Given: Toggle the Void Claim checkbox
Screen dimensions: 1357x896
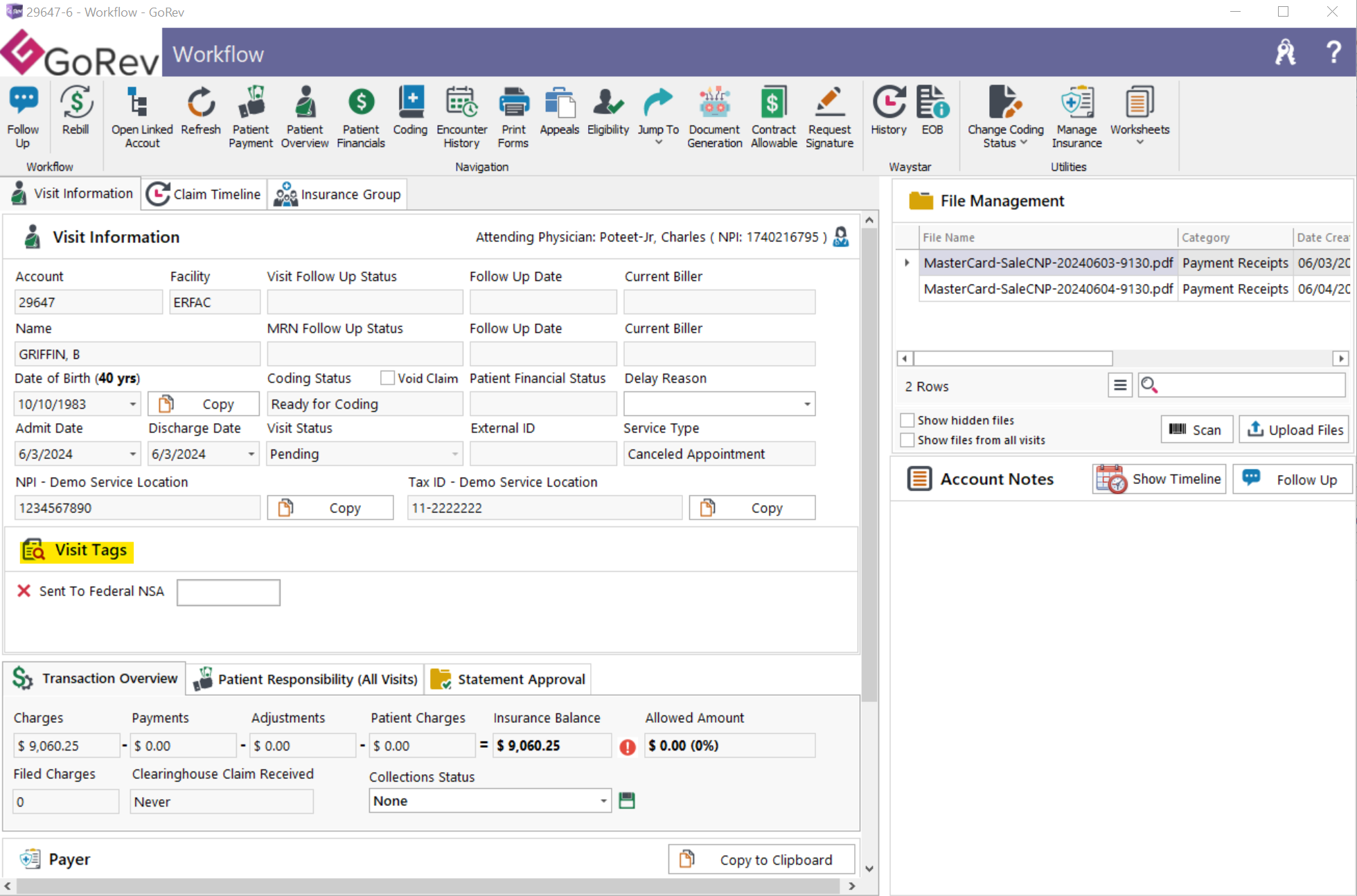Looking at the screenshot, I should pos(388,378).
